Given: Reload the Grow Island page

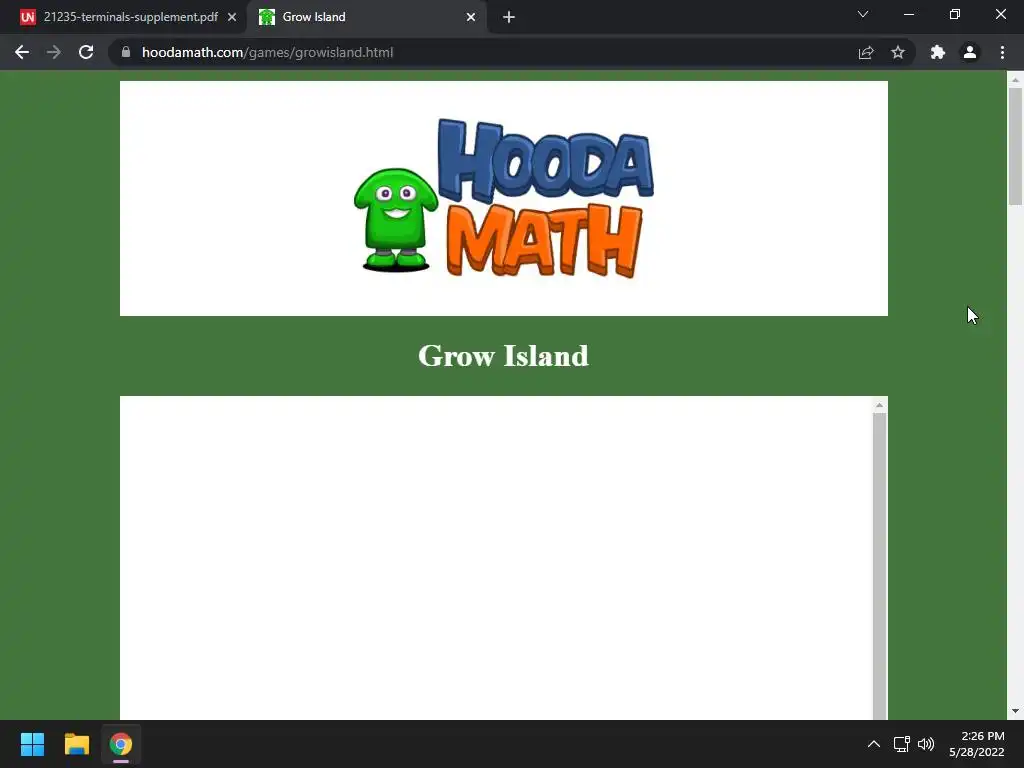Looking at the screenshot, I should [86, 52].
